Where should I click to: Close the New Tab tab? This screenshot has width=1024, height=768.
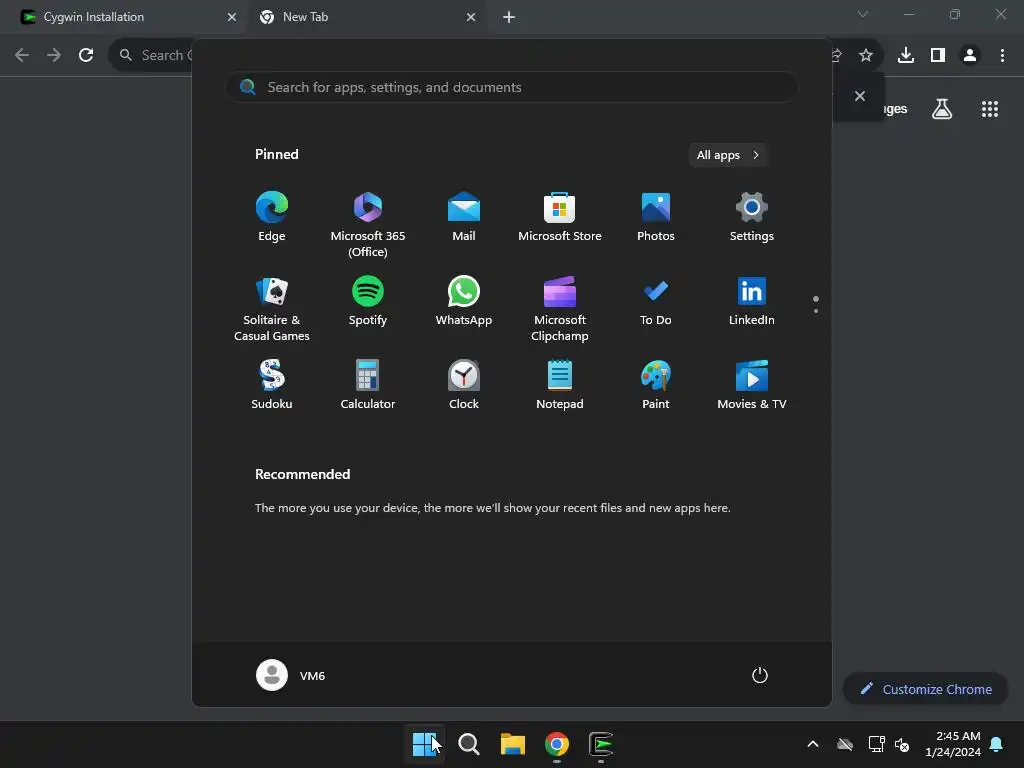(471, 17)
